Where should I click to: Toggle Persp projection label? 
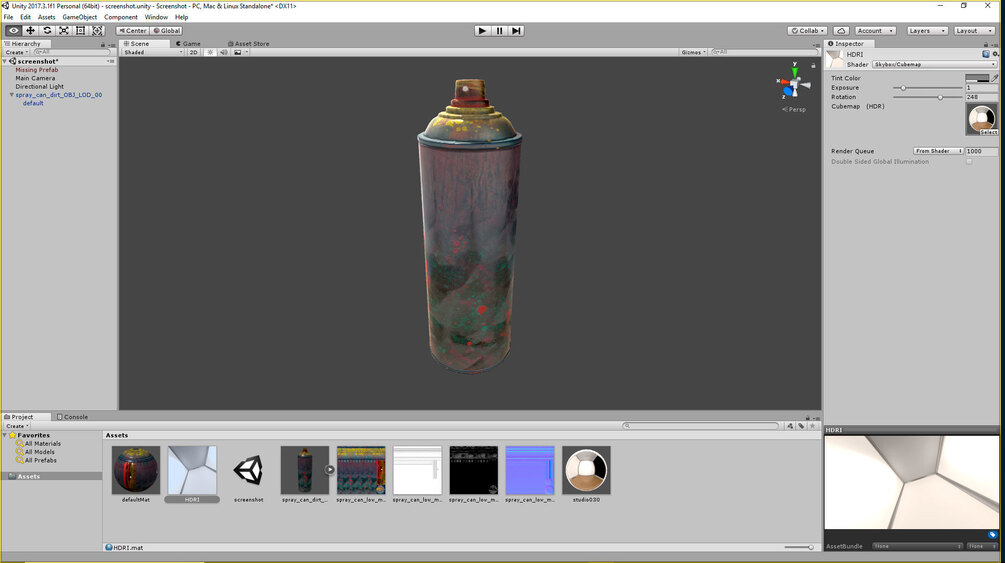pyautogui.click(x=794, y=110)
